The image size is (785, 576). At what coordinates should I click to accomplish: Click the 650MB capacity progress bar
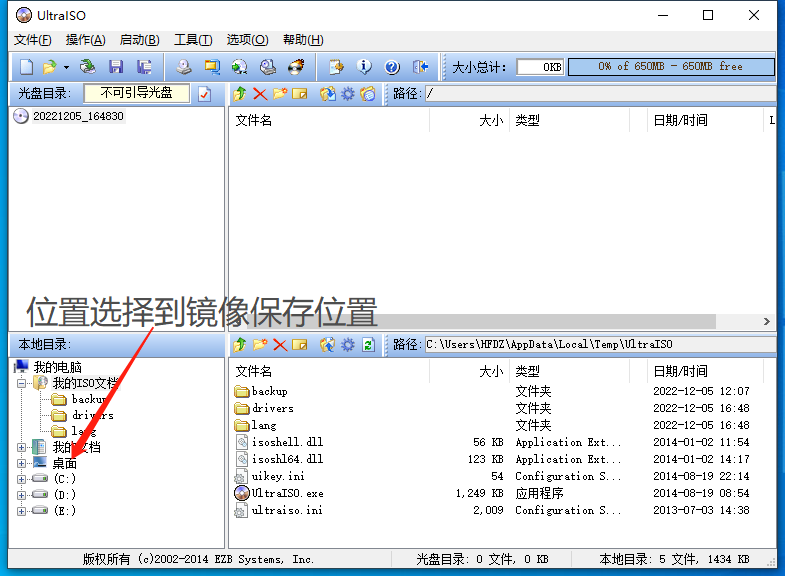click(671, 67)
